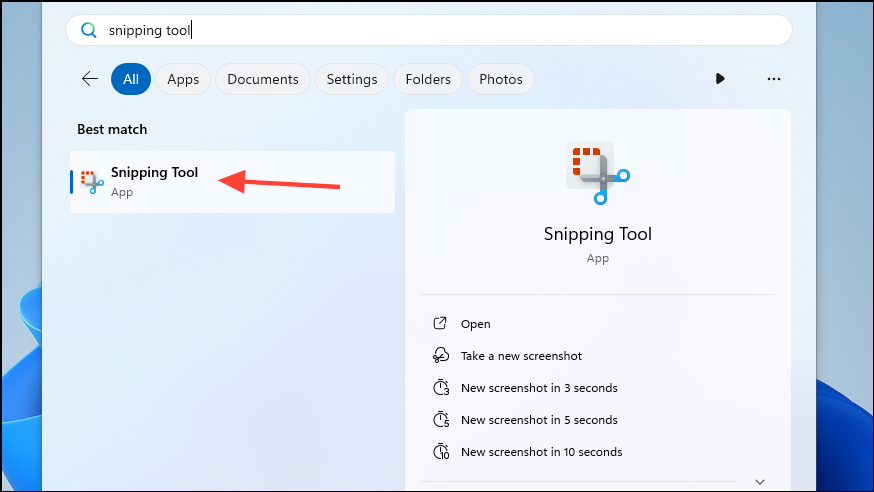Choose Take a new screenshot
Screen dimensions: 874x492
tap(521, 356)
